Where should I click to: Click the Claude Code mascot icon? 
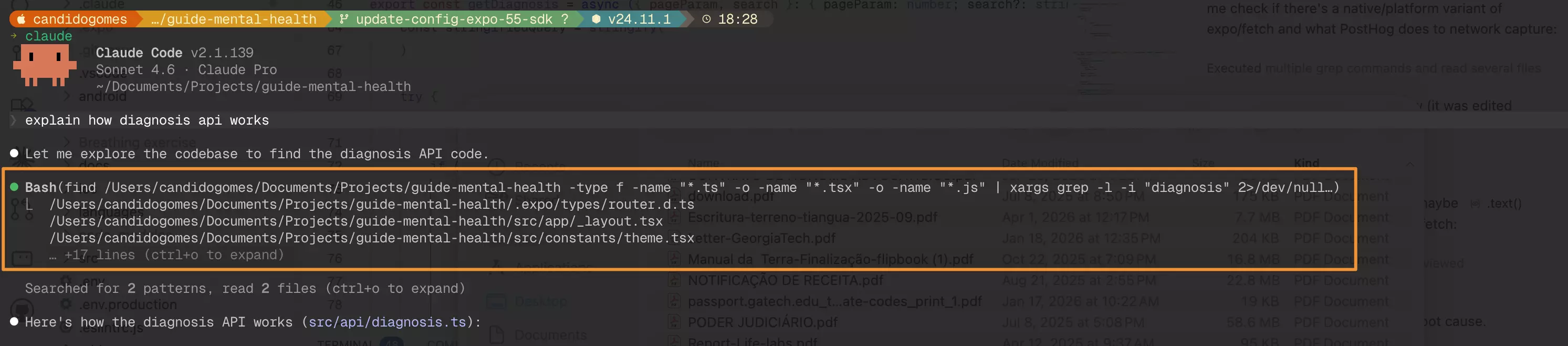[45, 65]
